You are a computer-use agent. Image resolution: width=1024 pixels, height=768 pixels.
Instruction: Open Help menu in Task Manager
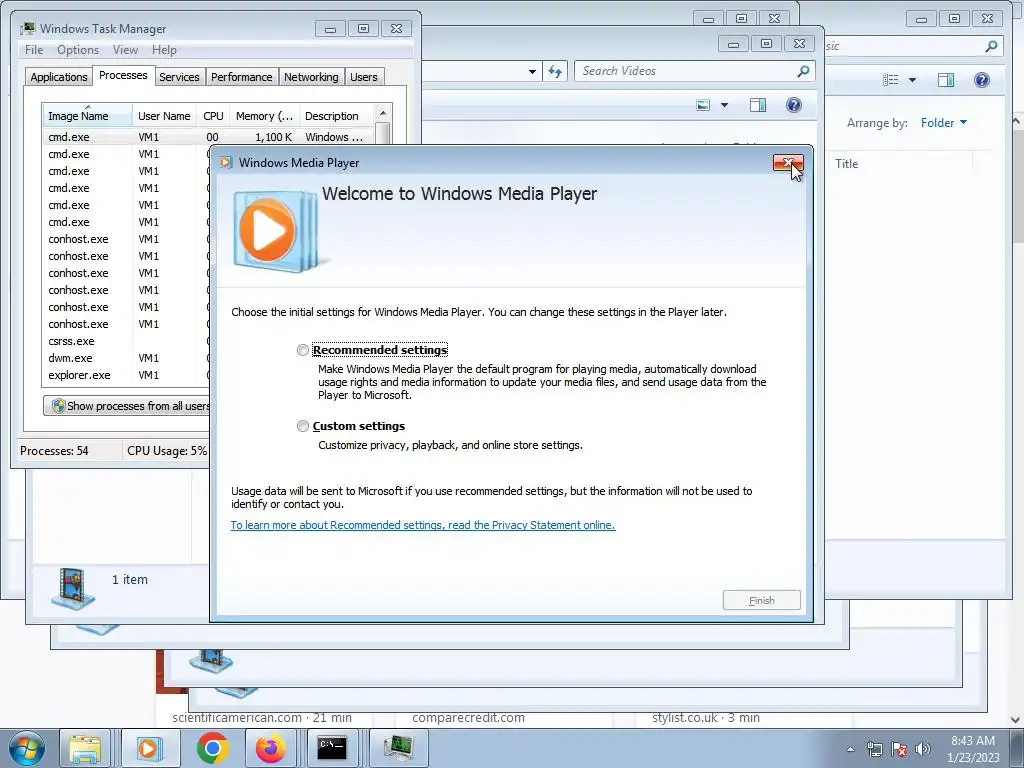coord(164,50)
